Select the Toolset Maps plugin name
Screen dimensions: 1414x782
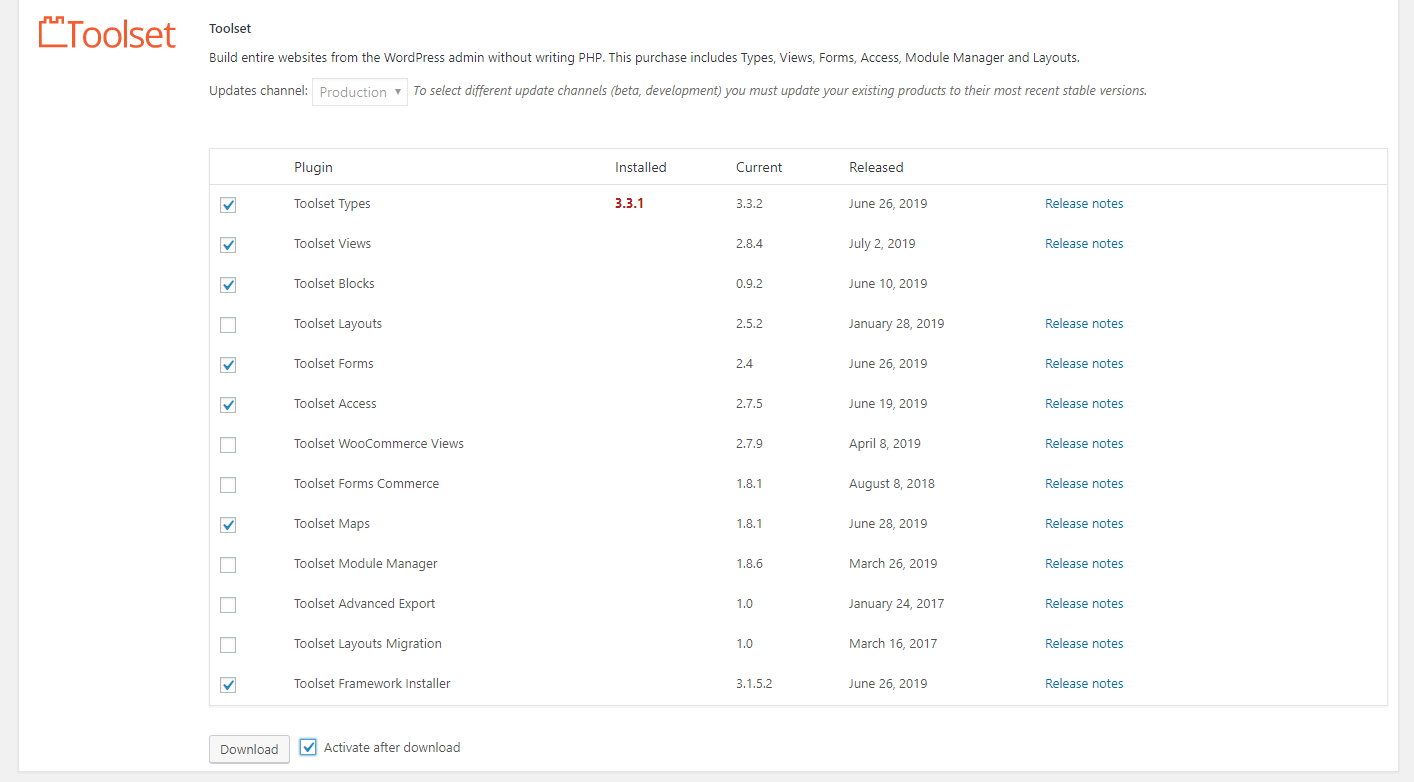click(x=332, y=524)
